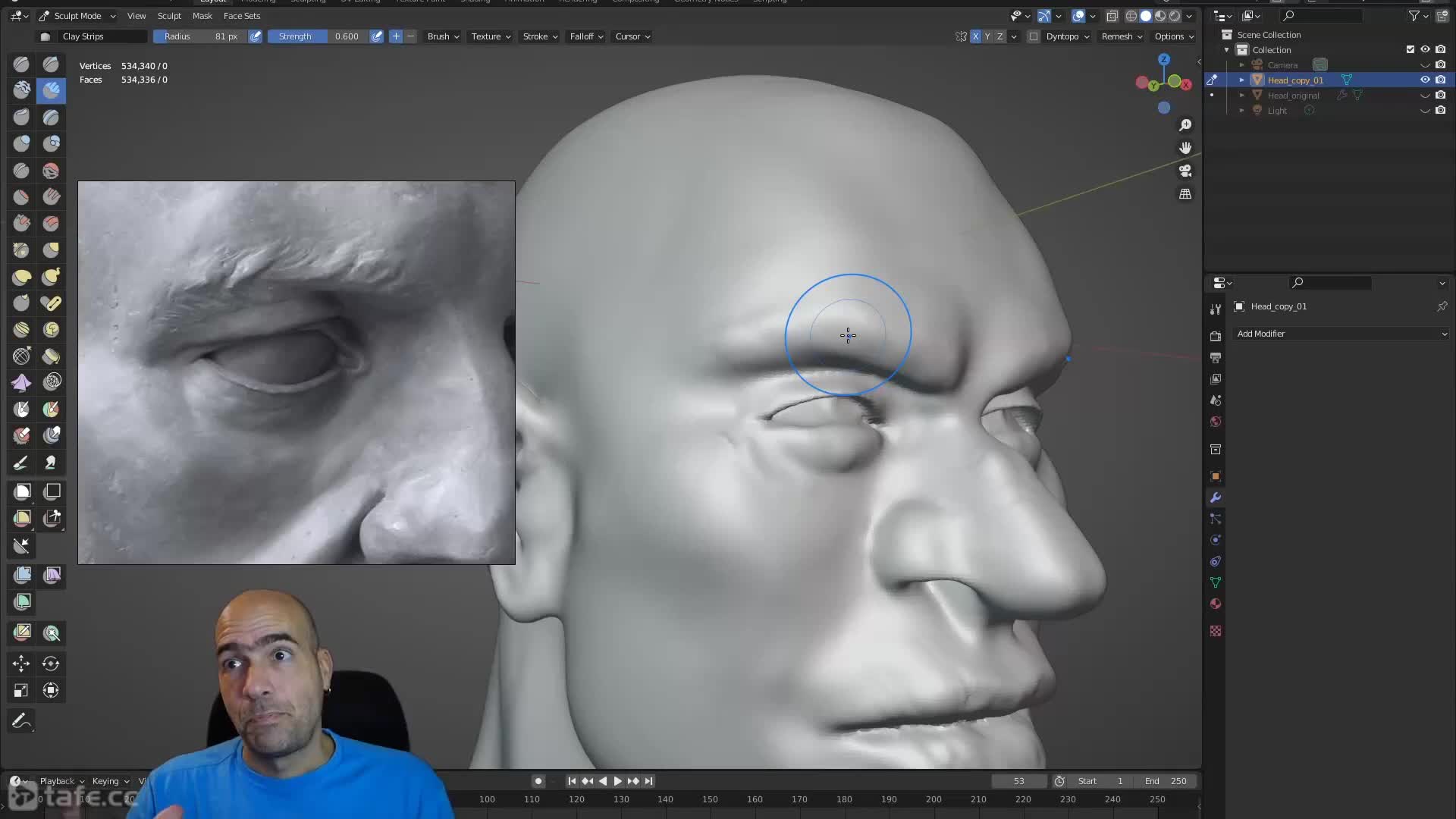Expand the Options dropdown

[1174, 36]
